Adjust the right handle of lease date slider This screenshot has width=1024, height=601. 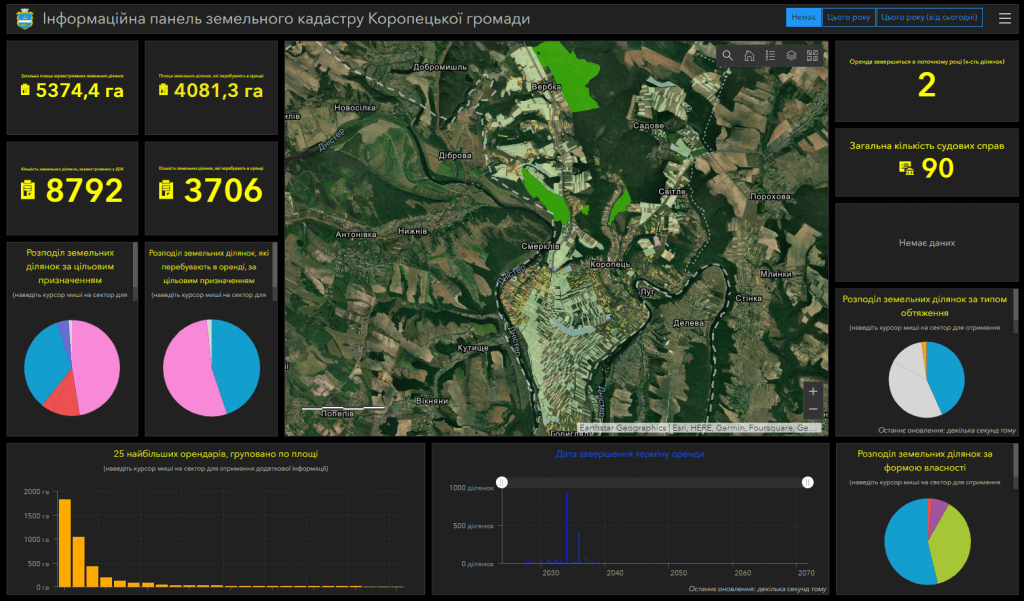coord(808,482)
